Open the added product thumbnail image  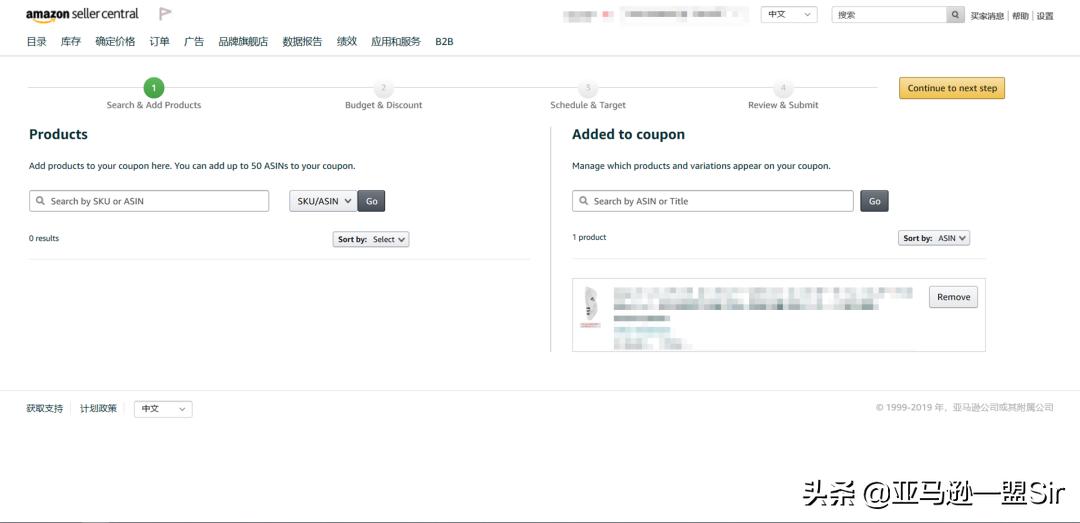(x=590, y=308)
